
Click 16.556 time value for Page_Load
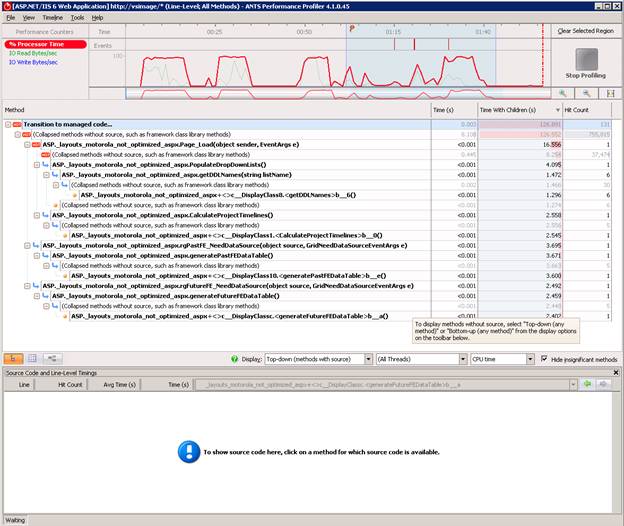[x=552, y=144]
